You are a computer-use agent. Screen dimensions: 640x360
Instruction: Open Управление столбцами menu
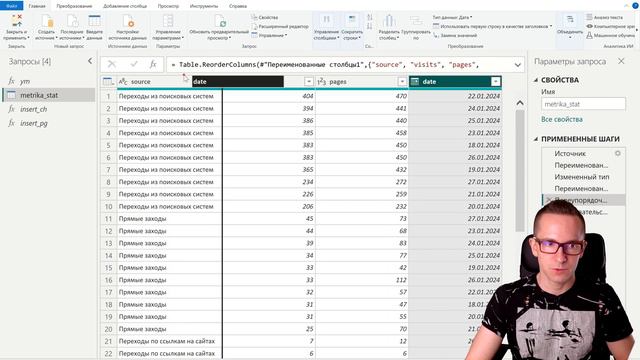click(326, 27)
